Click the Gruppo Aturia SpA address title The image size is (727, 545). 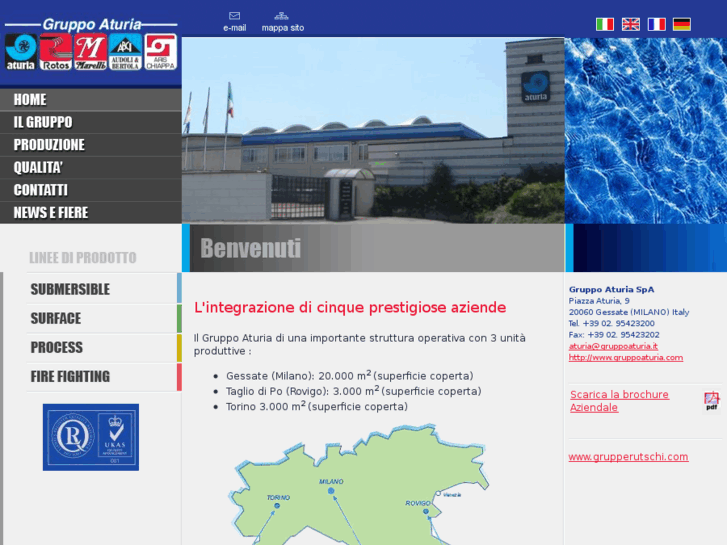point(612,289)
